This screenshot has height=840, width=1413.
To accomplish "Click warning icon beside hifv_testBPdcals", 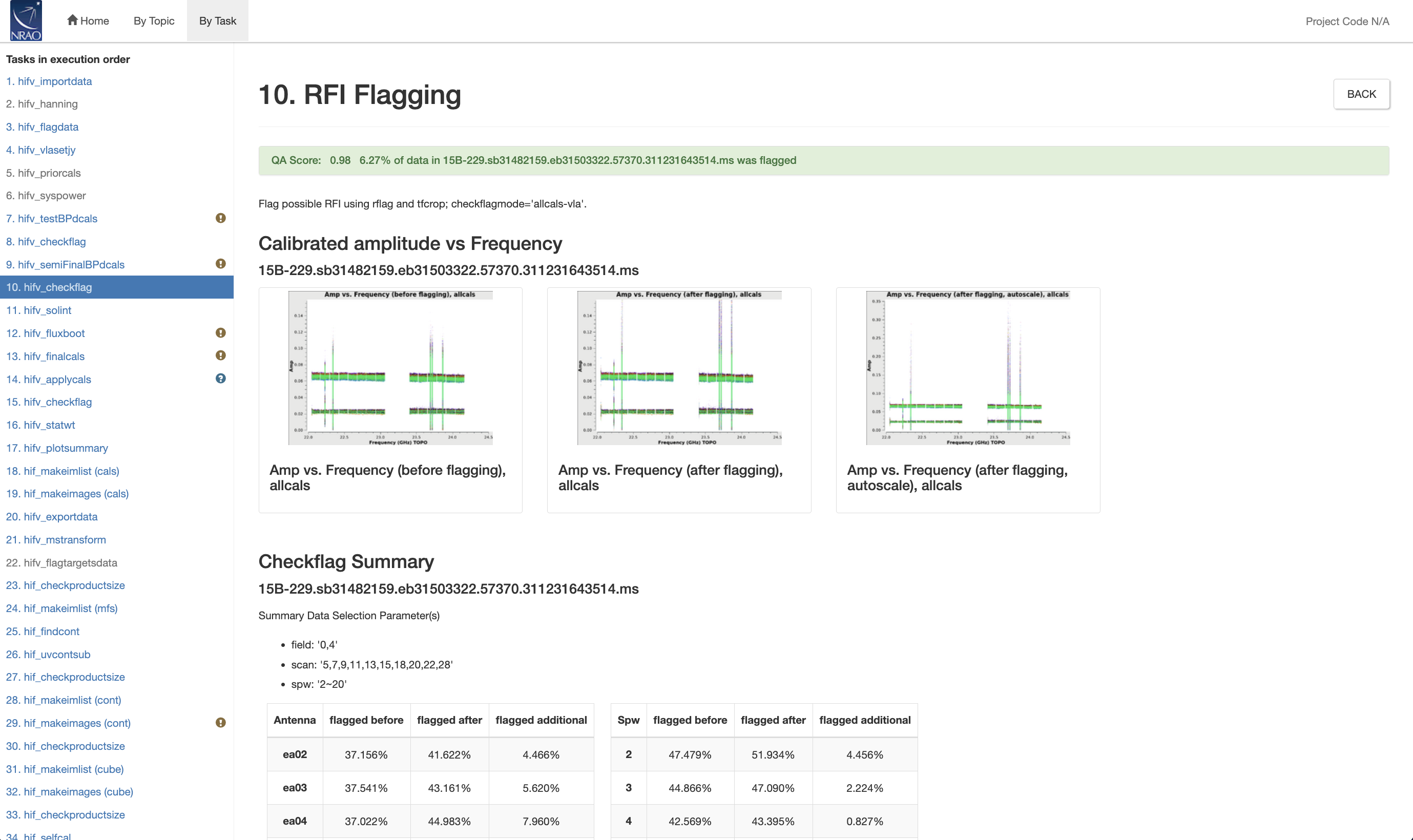I will 221,218.
